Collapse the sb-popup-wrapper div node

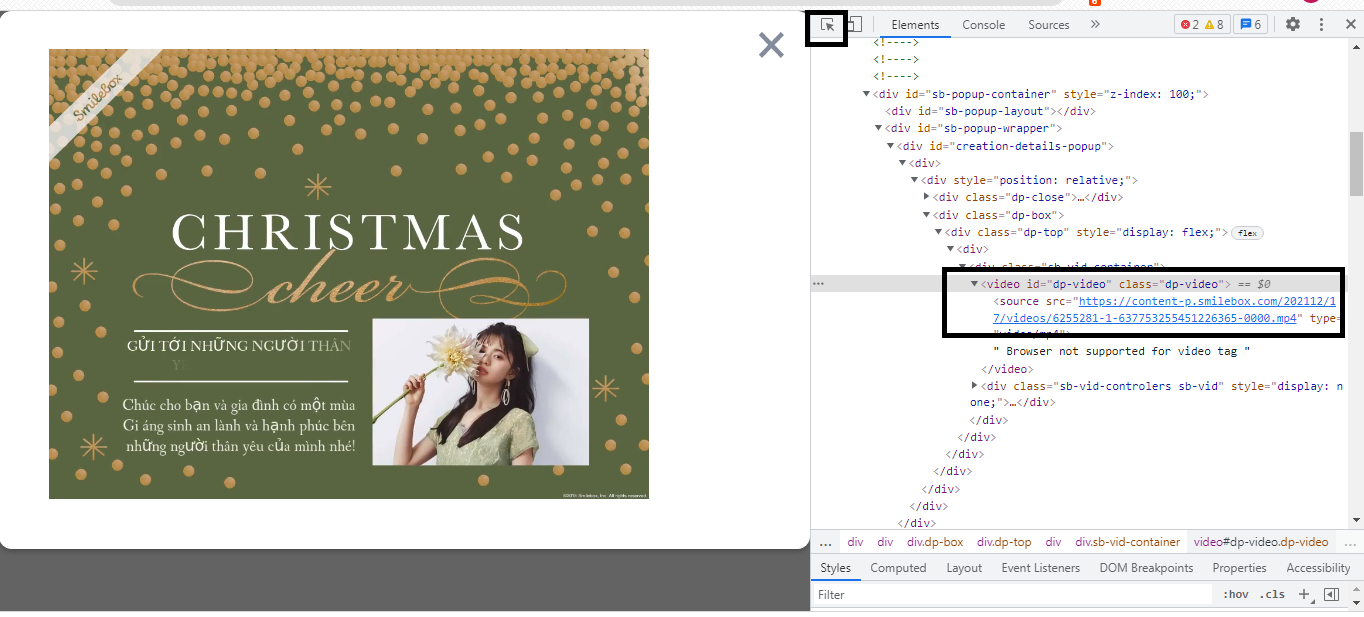(878, 128)
